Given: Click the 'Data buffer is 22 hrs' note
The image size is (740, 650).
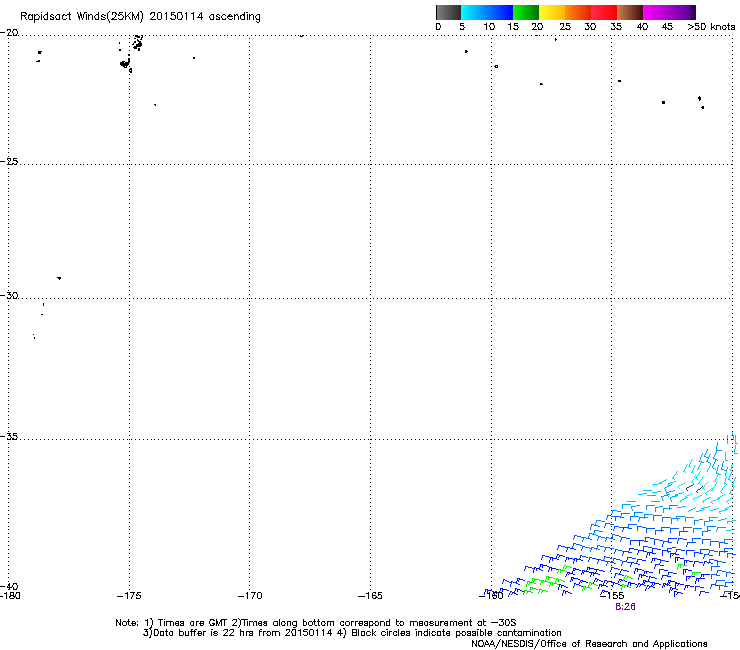Looking at the screenshot, I should (x=353, y=633).
